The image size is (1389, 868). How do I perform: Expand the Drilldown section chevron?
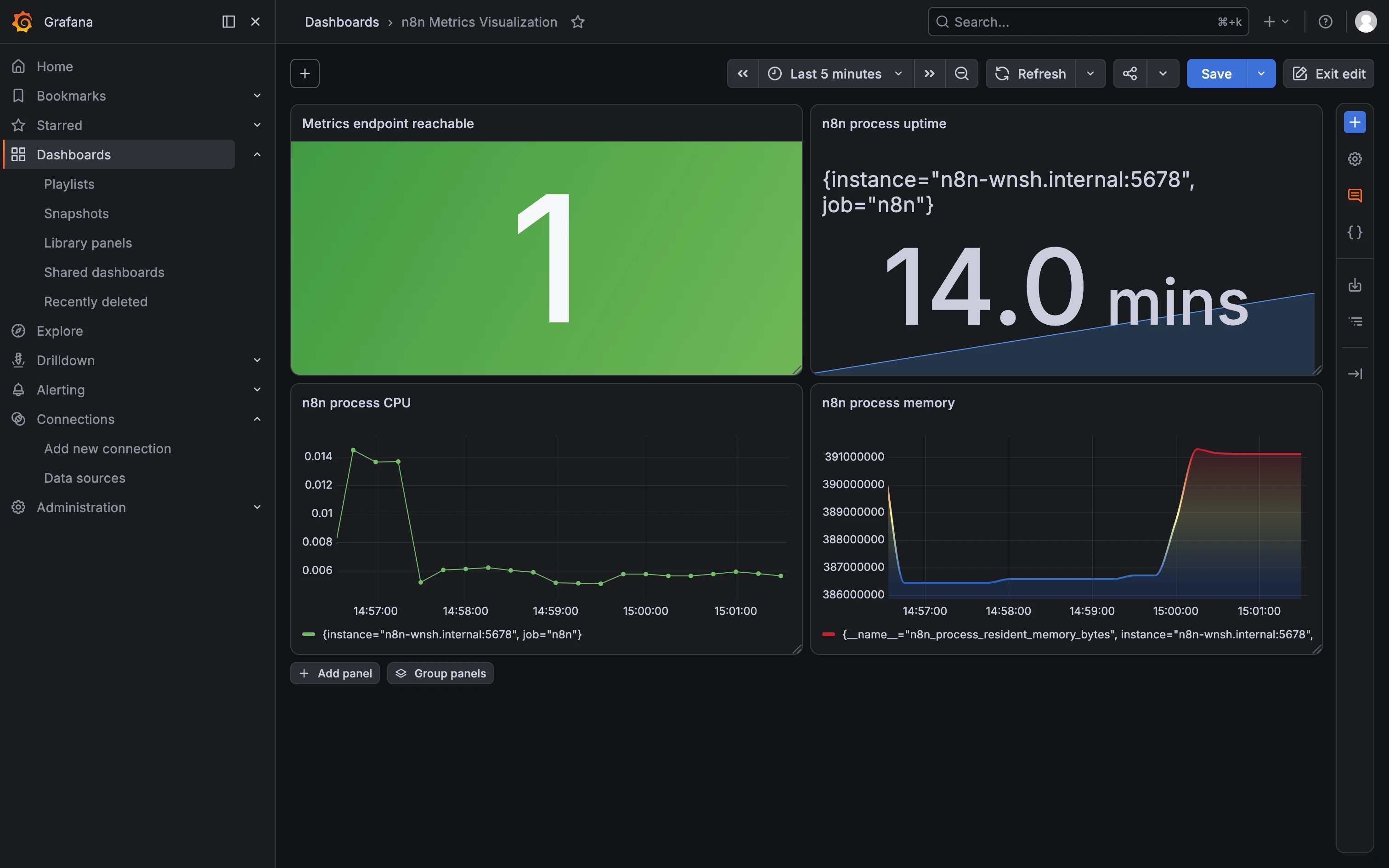pyautogui.click(x=257, y=361)
